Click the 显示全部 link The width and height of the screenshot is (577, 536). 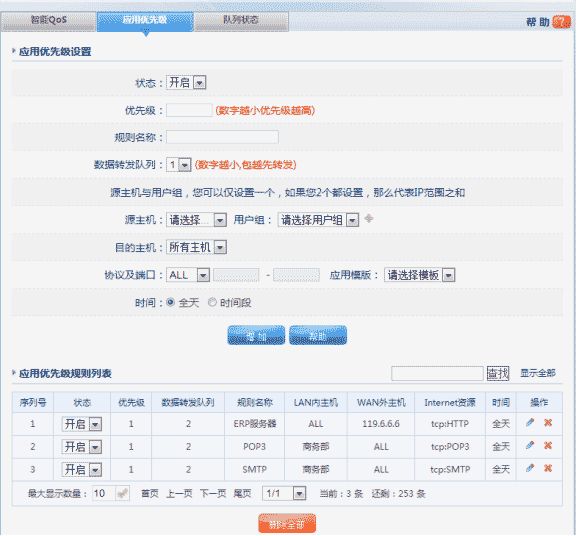(x=538, y=373)
